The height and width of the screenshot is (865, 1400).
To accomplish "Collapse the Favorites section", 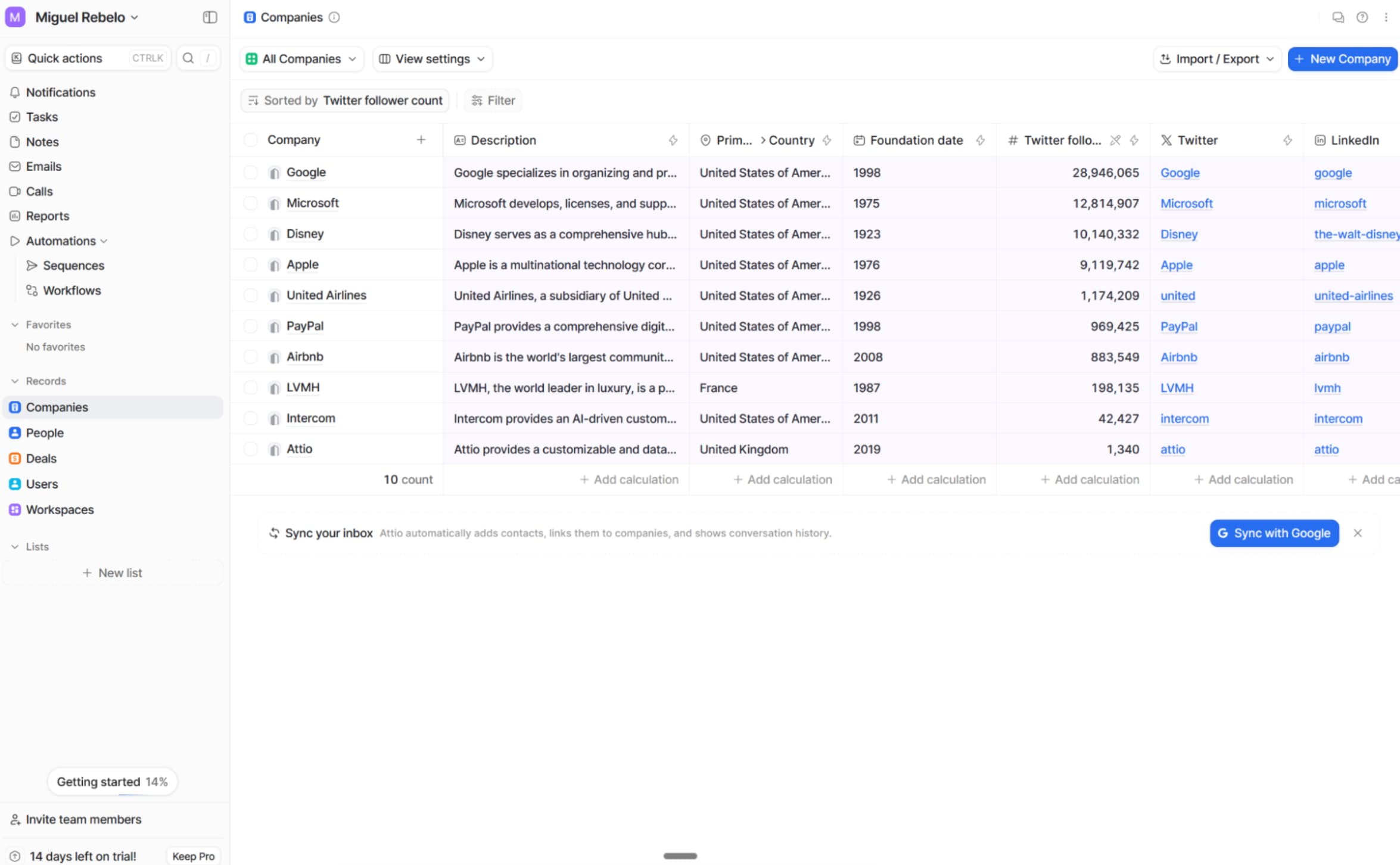I will [15, 325].
